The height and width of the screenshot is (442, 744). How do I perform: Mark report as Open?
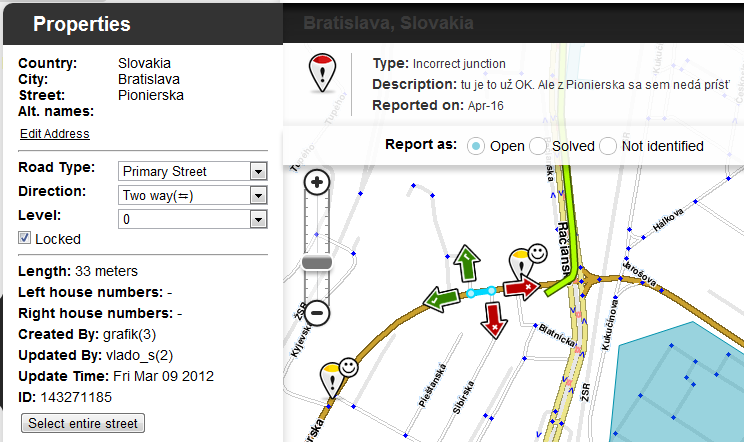(475, 146)
